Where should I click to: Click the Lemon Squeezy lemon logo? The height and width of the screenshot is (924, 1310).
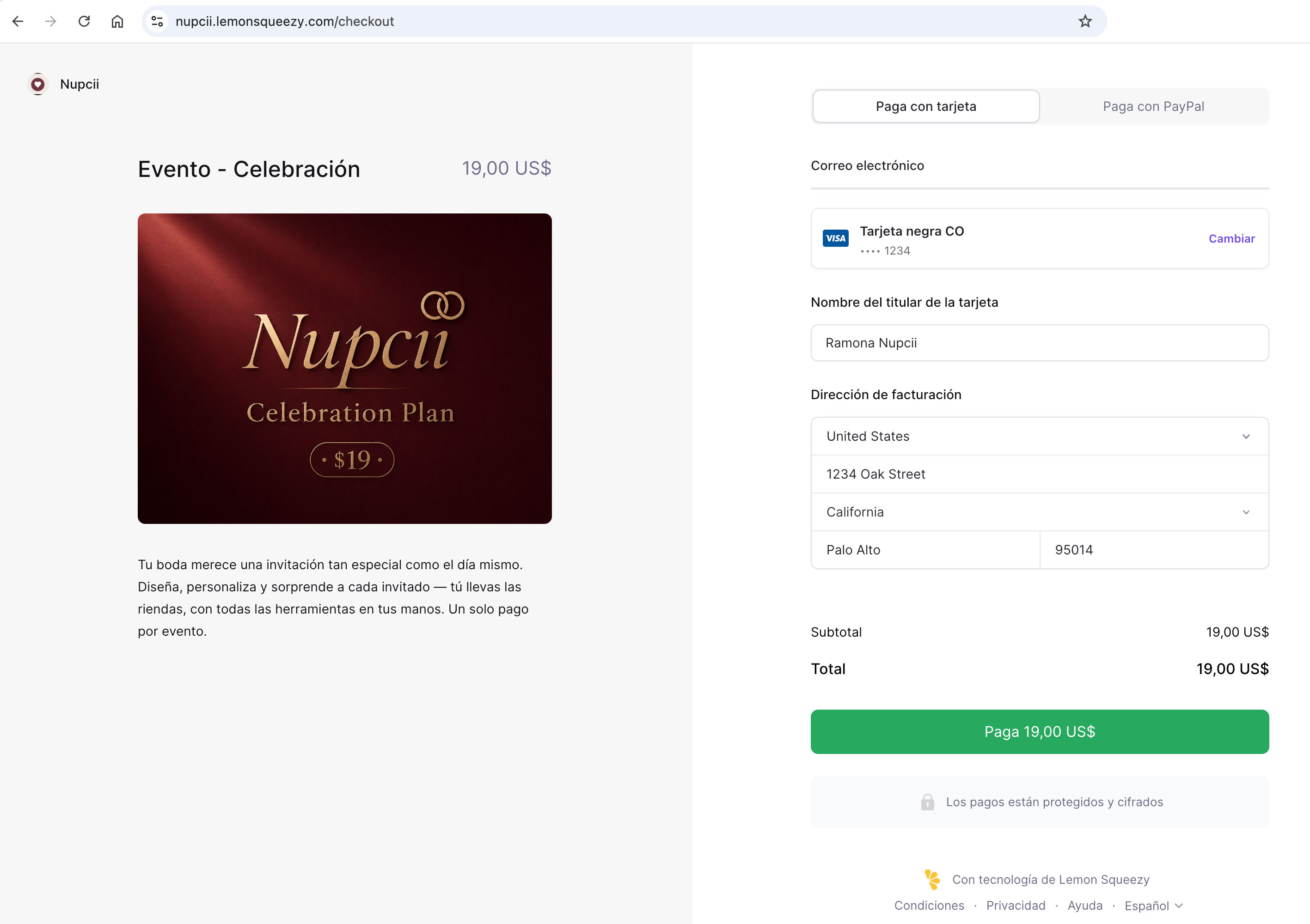pos(932,879)
